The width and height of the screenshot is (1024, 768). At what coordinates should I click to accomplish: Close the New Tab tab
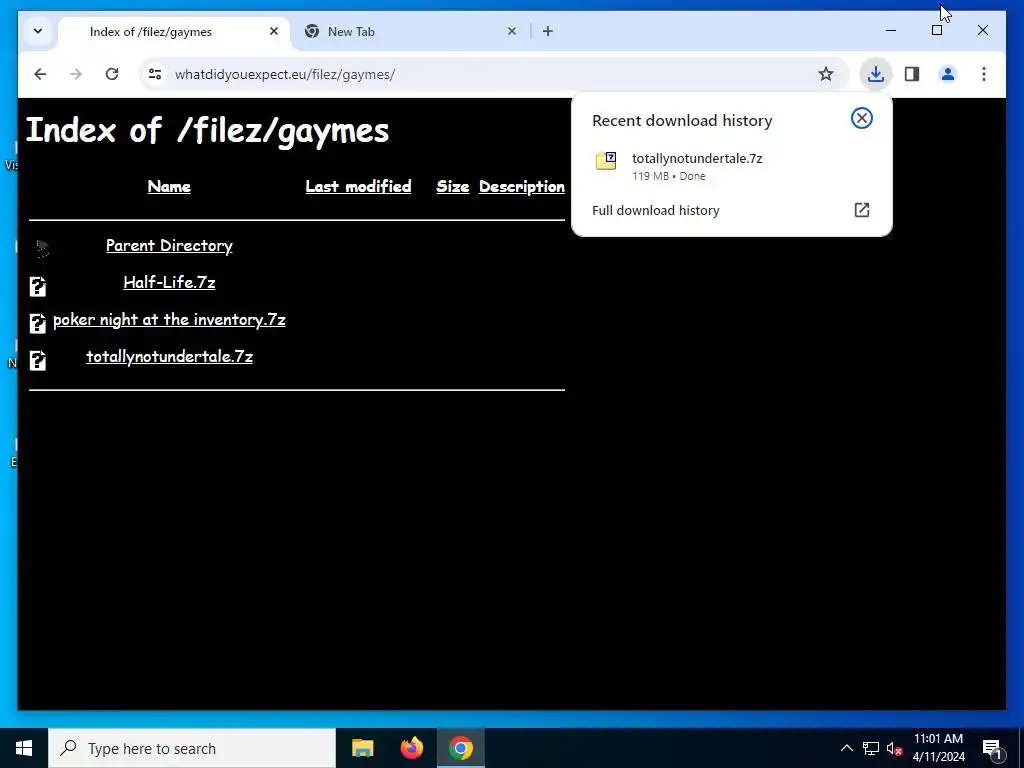(512, 31)
